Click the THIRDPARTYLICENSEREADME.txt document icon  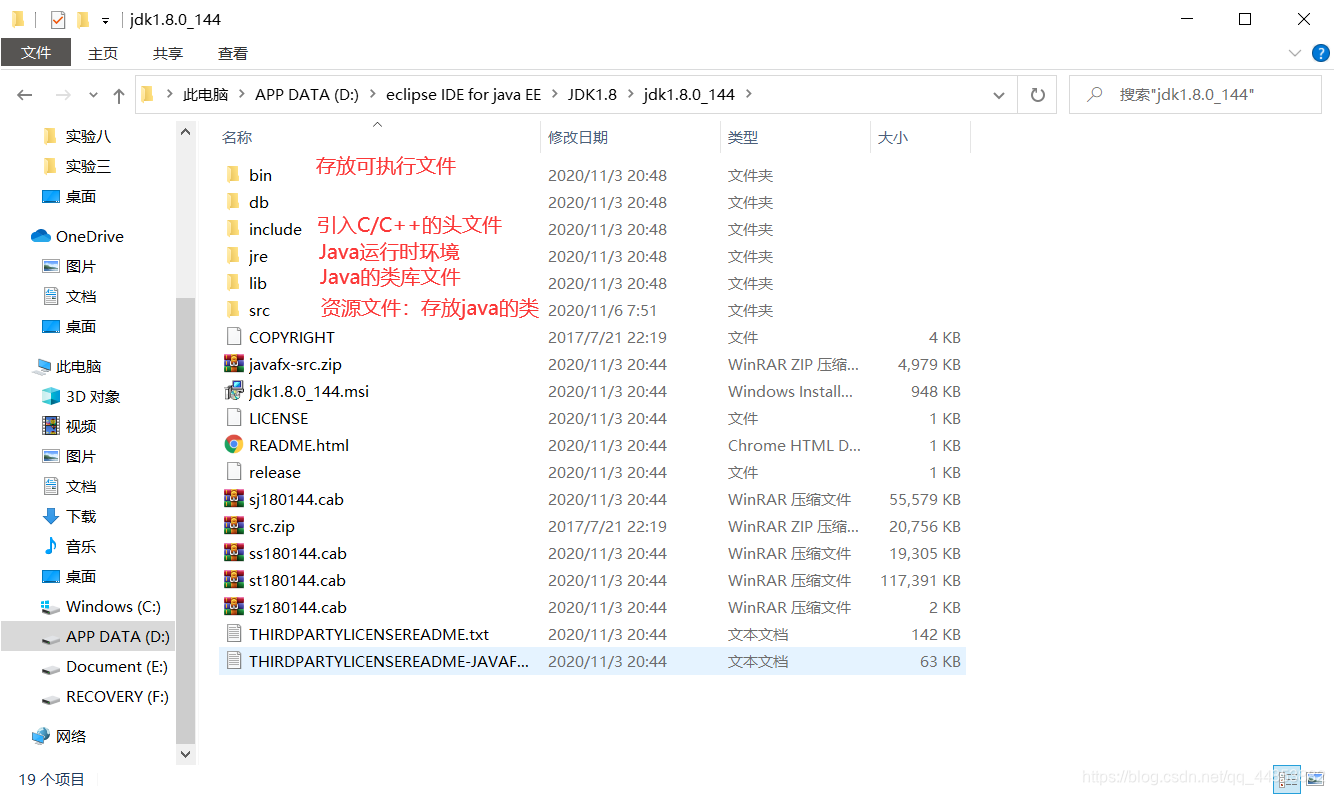pyautogui.click(x=233, y=634)
